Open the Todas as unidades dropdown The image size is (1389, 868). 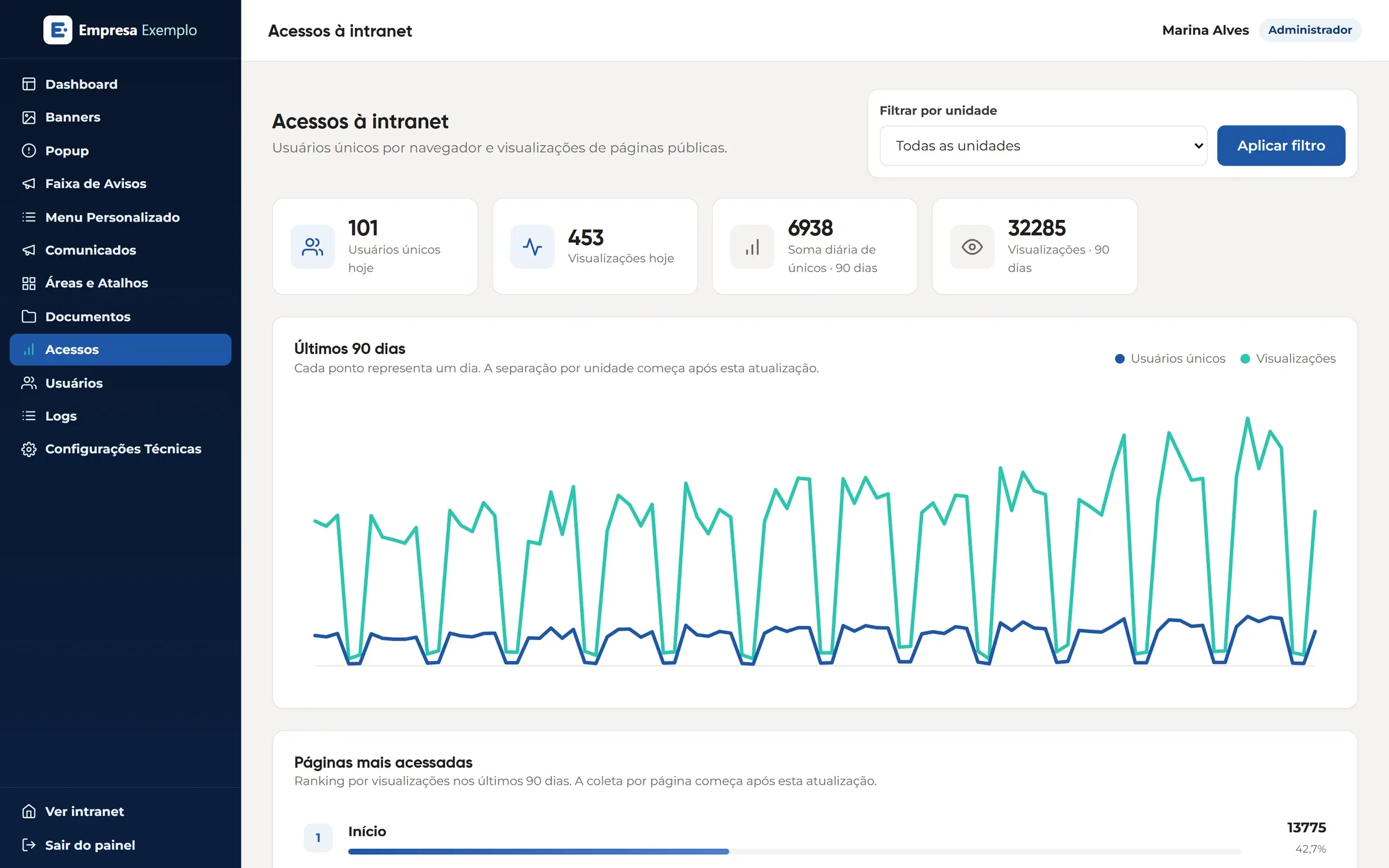click(1043, 146)
